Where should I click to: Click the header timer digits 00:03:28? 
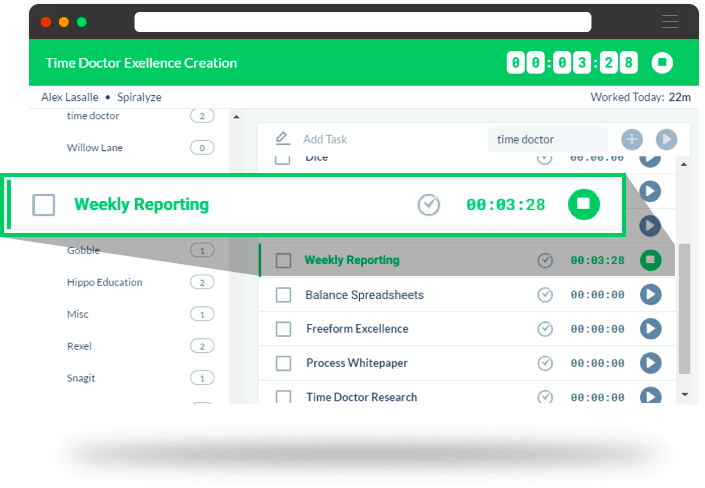click(571, 63)
